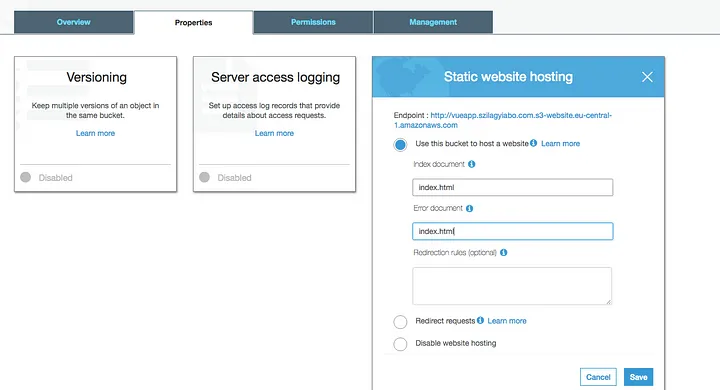The height and width of the screenshot is (390, 720).
Task: Click the Endpoint label text
Action: point(411,115)
